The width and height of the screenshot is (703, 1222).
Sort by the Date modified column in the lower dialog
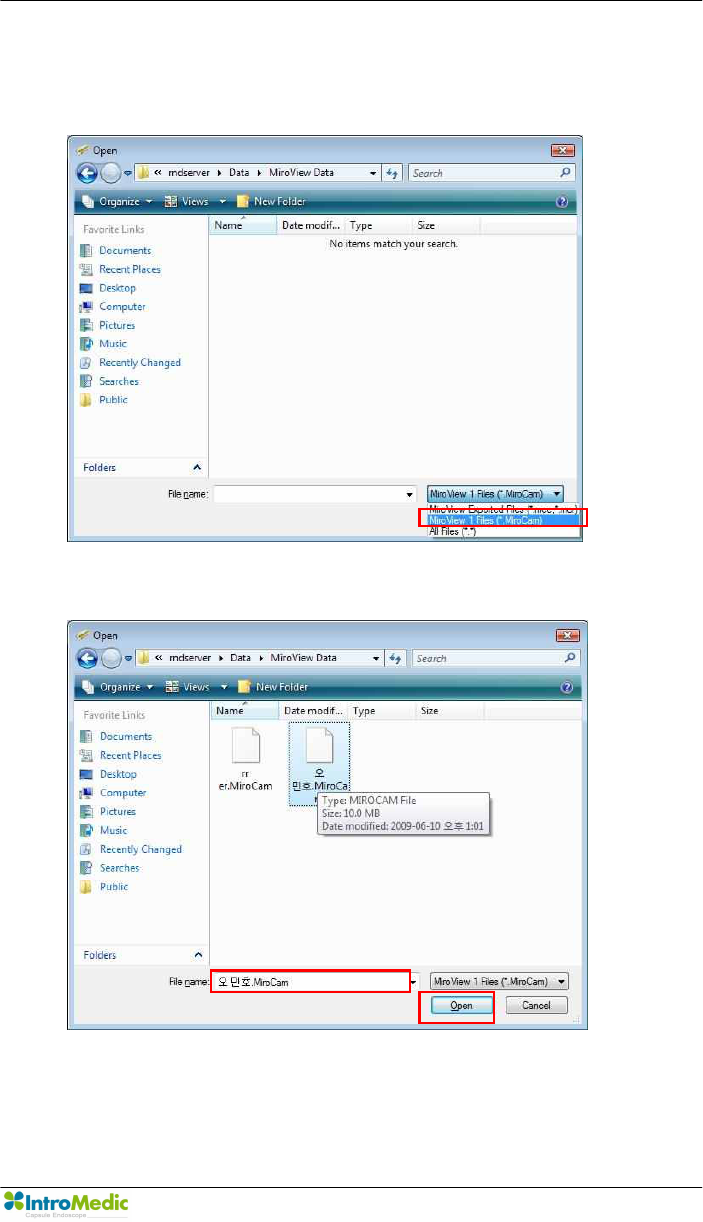coord(312,711)
